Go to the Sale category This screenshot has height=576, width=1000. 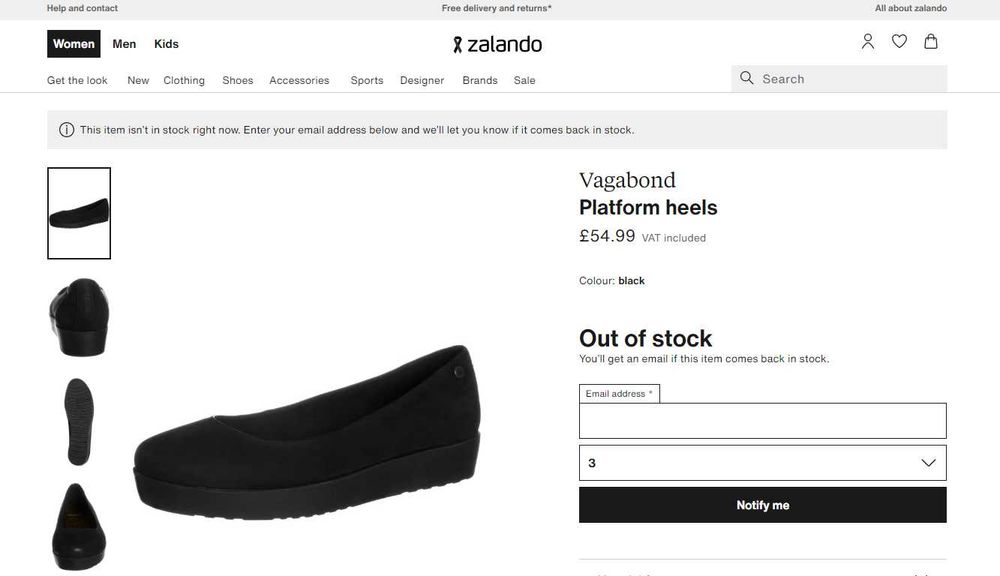coord(524,80)
